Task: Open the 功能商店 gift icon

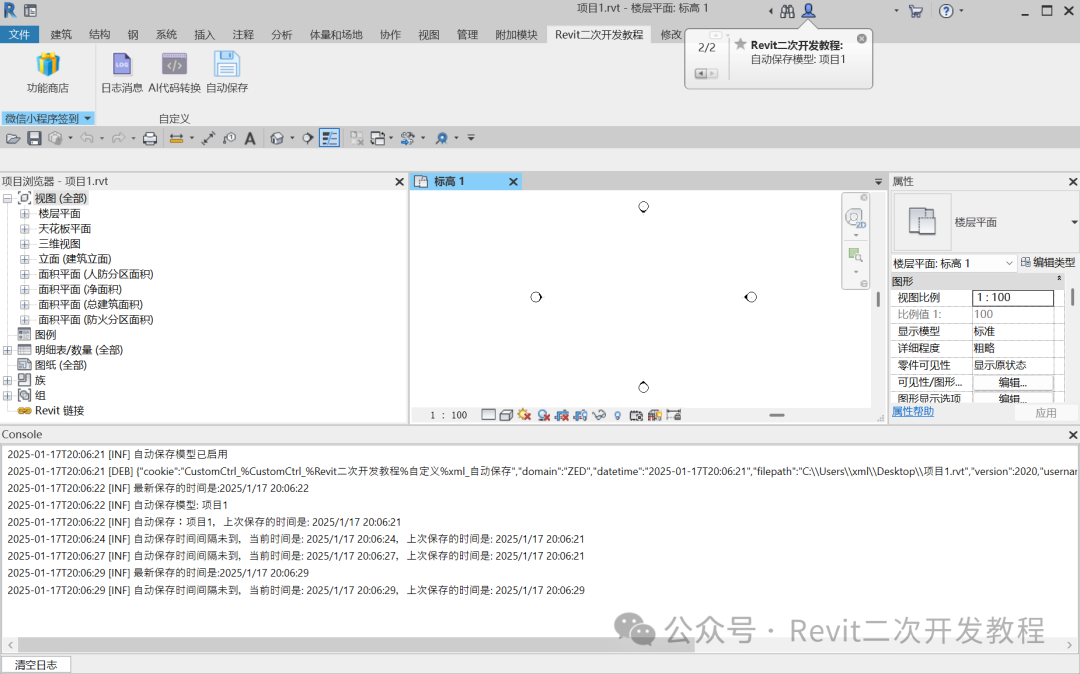Action: (48, 65)
